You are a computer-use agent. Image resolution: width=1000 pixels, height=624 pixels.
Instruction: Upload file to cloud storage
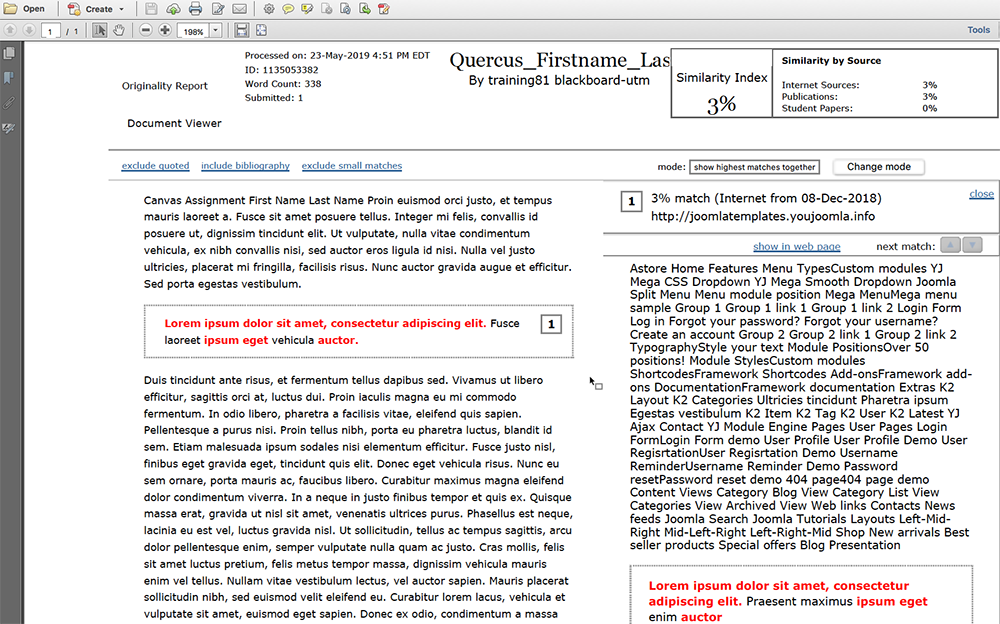pyautogui.click(x=173, y=9)
